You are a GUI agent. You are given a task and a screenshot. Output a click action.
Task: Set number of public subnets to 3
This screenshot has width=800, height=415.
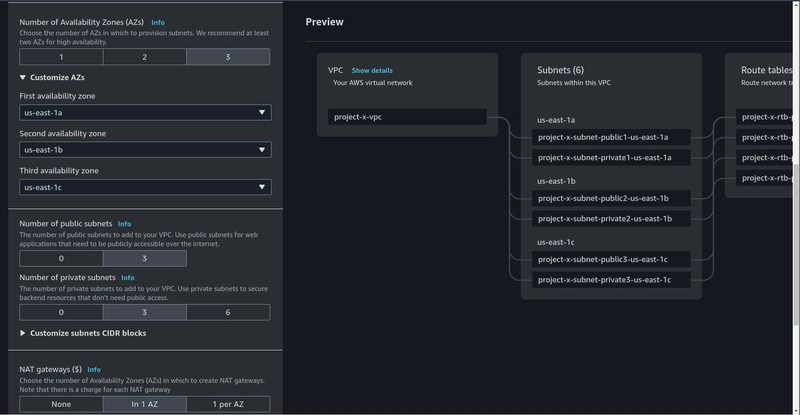(144, 258)
